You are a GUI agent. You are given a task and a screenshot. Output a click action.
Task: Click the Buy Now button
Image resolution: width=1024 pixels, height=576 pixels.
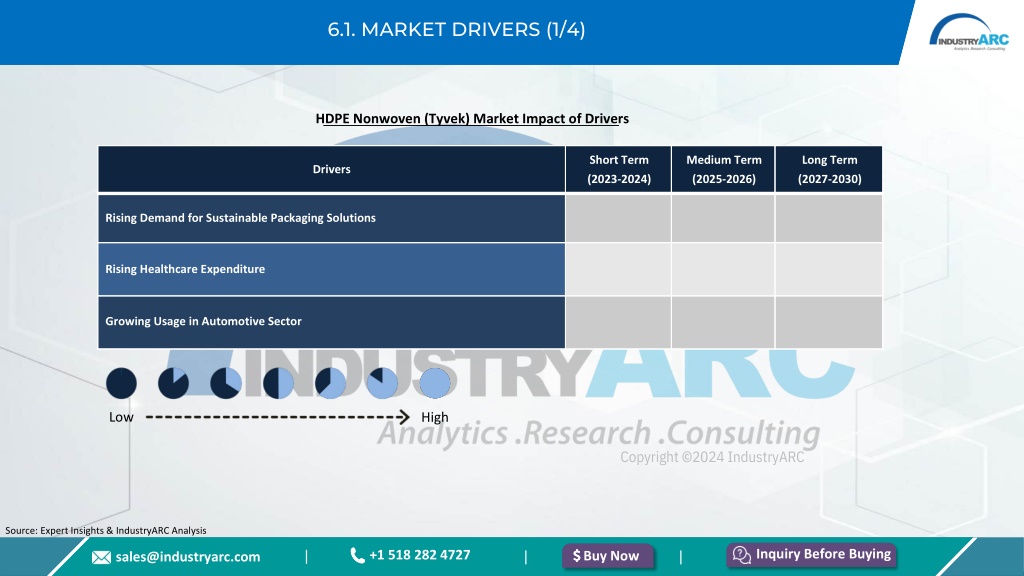[x=607, y=556]
